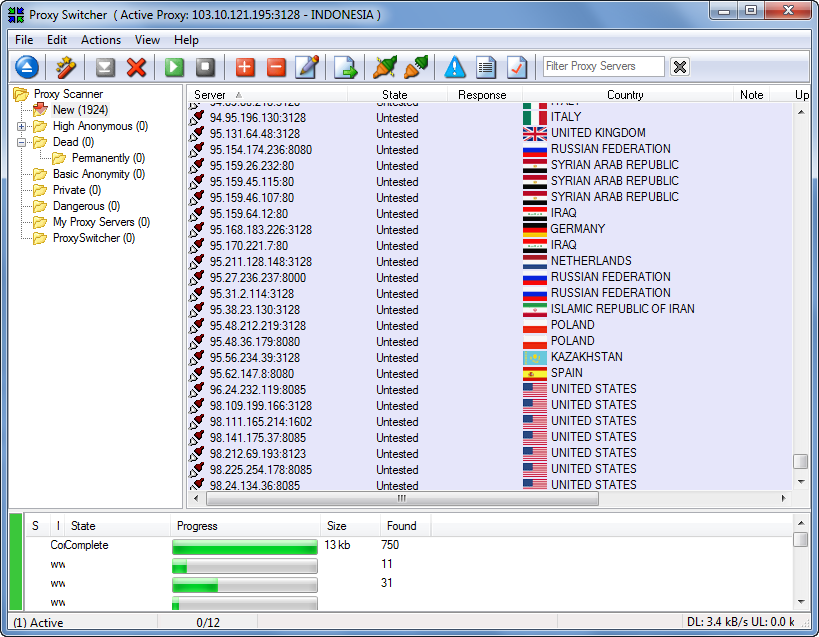
Task: Open the Edit menu
Action: pos(57,40)
